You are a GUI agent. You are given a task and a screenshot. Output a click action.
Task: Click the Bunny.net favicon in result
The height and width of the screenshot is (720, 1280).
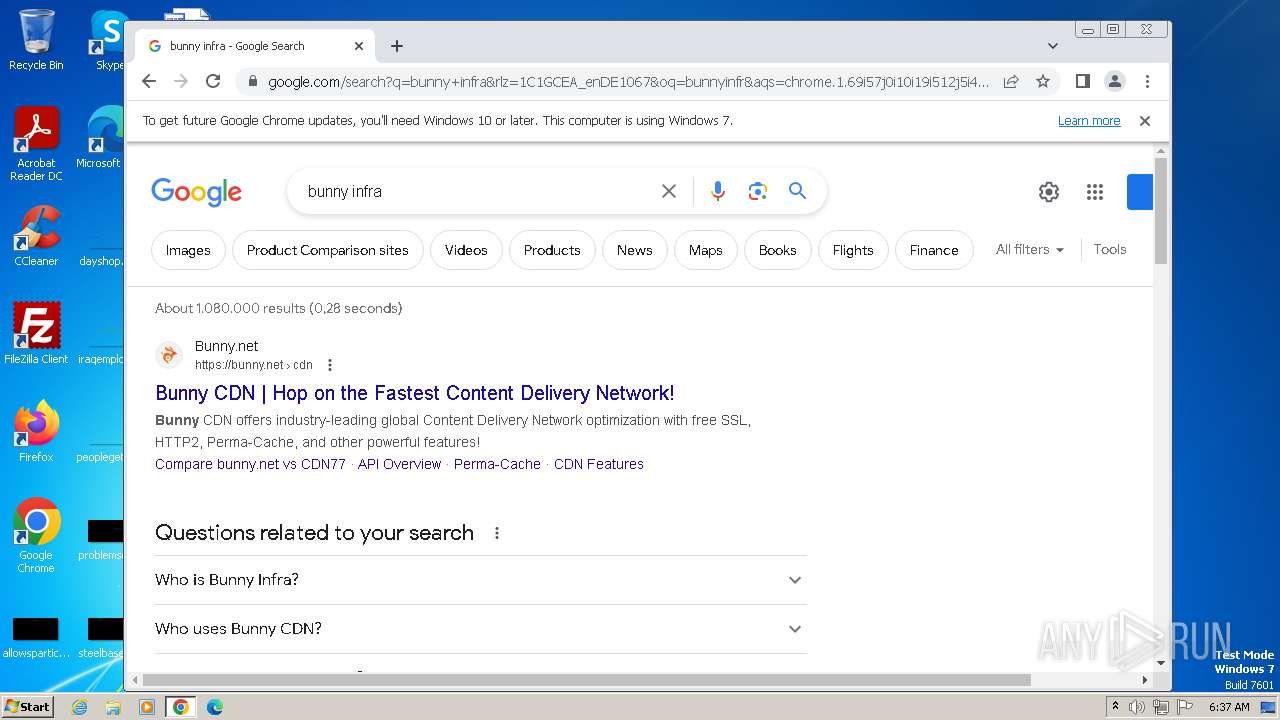169,354
